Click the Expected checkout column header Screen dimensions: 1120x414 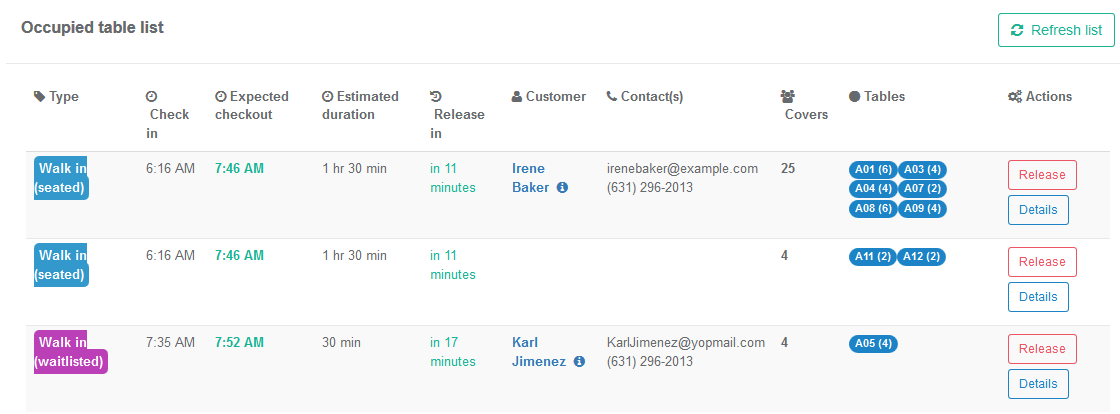pyautogui.click(x=252, y=106)
